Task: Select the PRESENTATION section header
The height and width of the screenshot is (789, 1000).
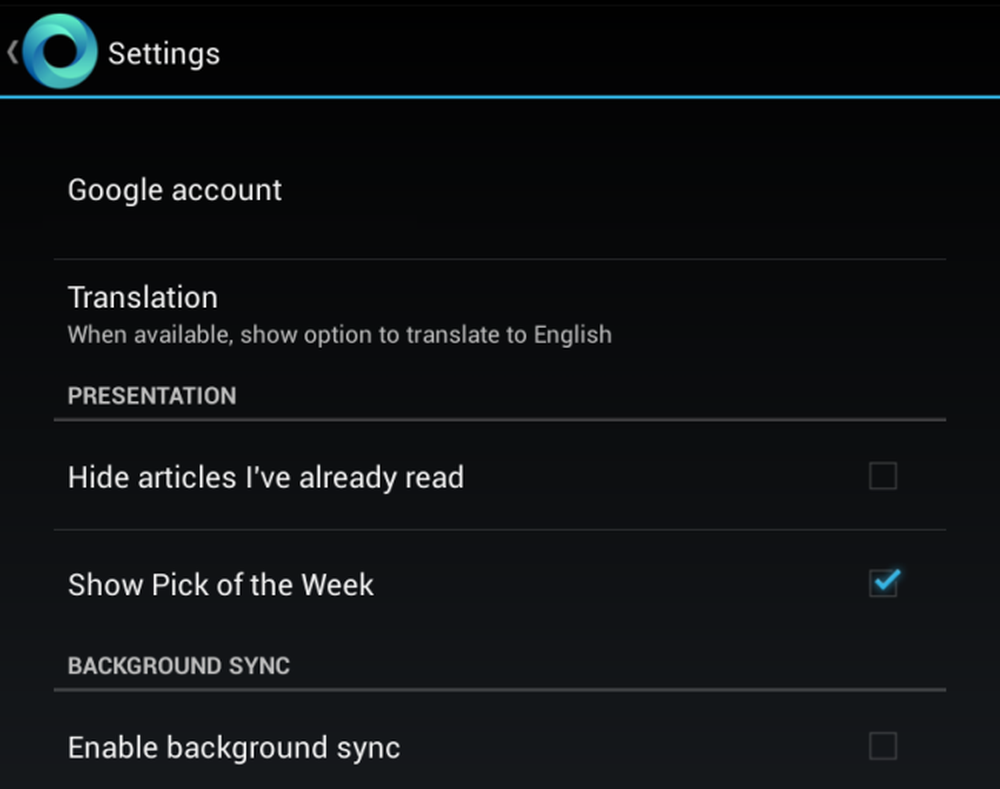Action: tap(152, 395)
